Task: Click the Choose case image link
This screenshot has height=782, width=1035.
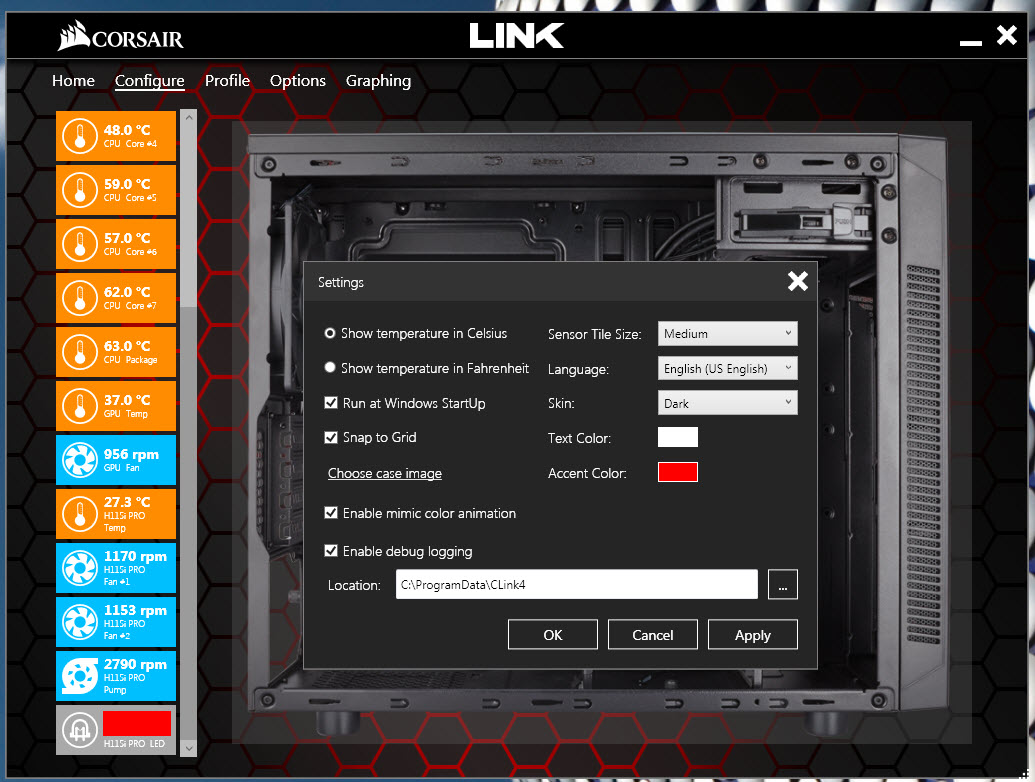Action: tap(385, 473)
